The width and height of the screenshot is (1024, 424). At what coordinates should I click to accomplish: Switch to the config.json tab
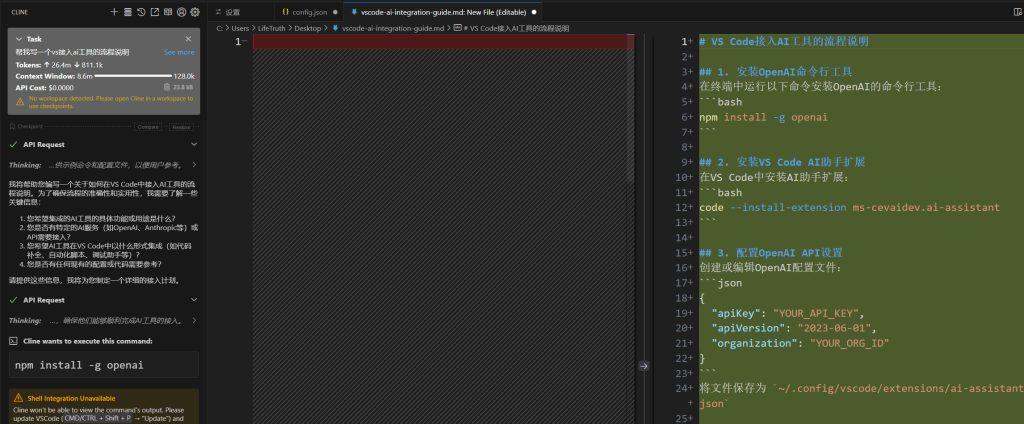(x=308, y=11)
